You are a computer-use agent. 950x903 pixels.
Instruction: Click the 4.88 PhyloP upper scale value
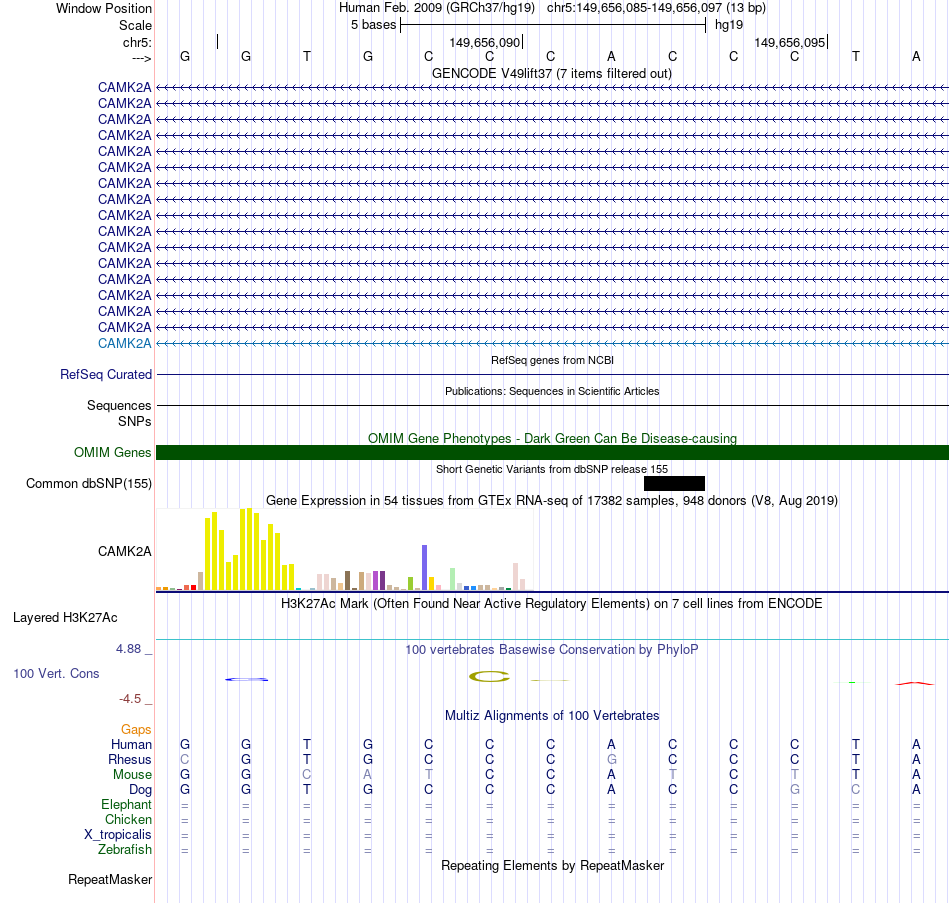click(x=128, y=648)
